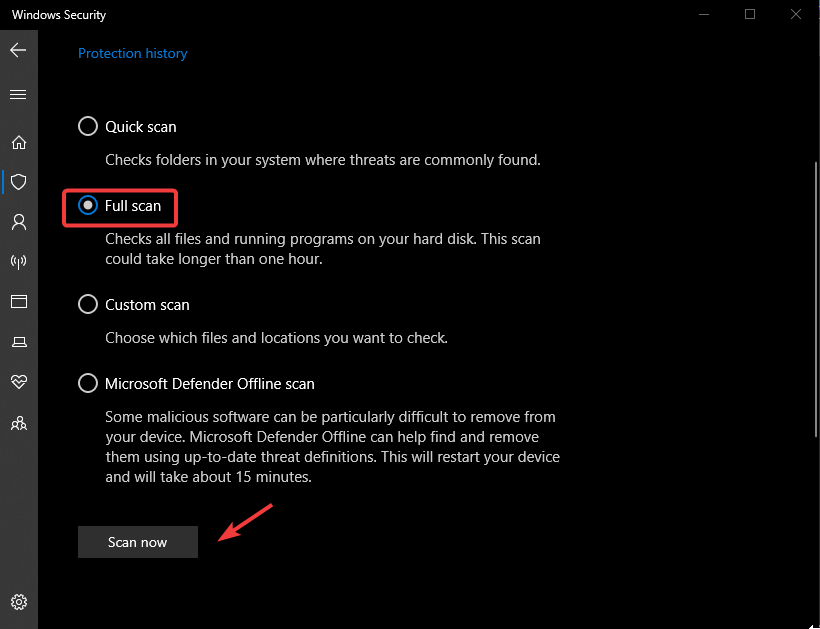Open Virus & threat protection shield

pyautogui.click(x=18, y=182)
